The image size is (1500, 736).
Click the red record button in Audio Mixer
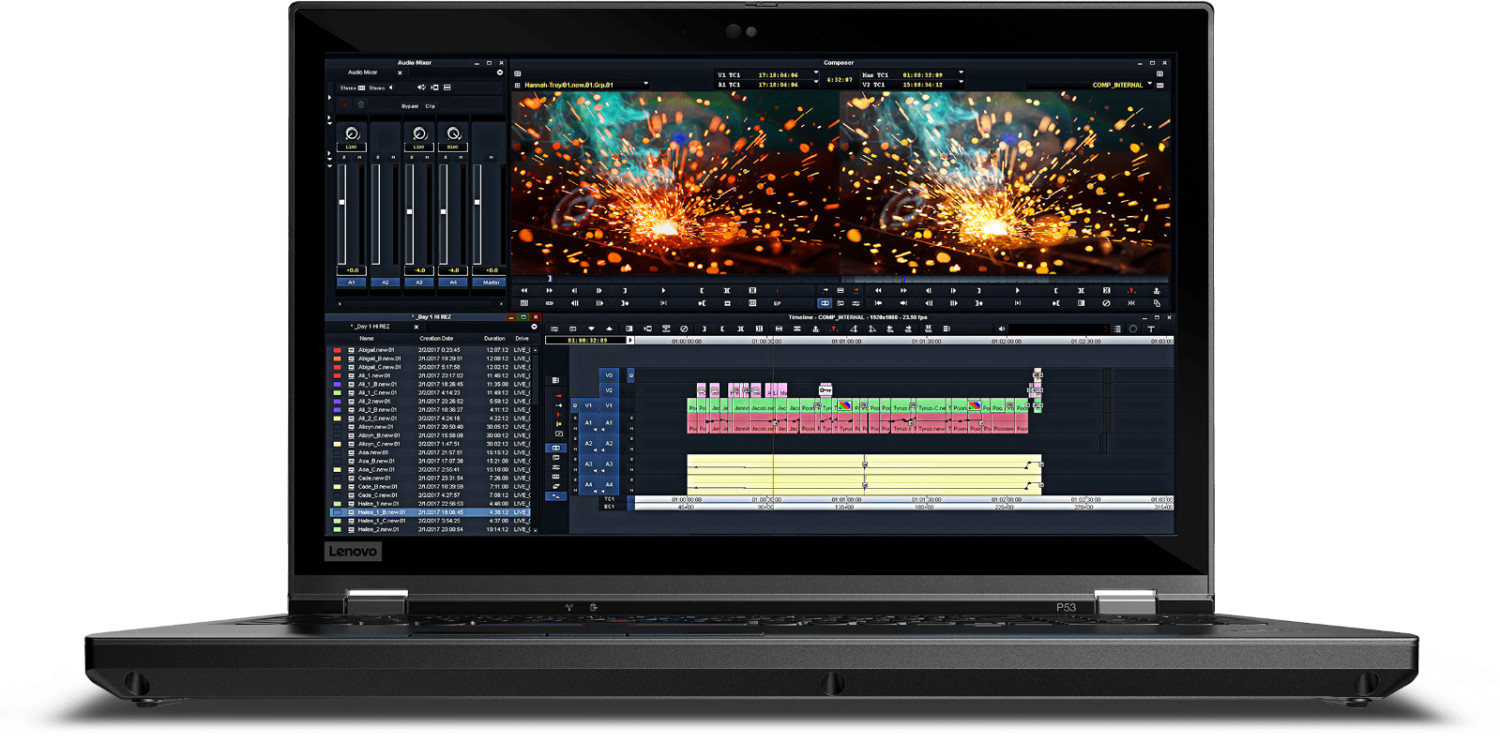[345, 104]
